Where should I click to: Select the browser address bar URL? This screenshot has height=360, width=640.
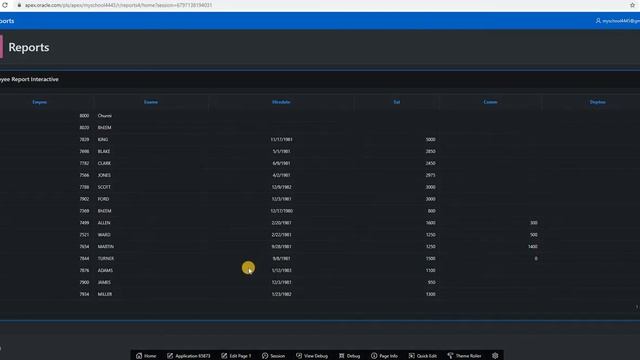(118, 5)
